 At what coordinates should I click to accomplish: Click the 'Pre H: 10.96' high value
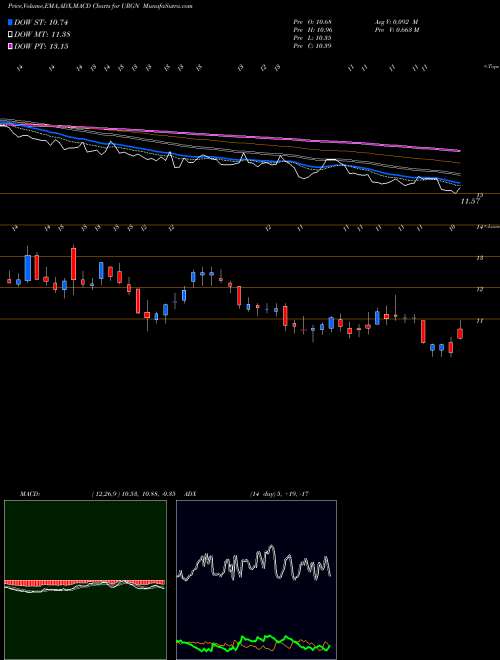[313, 30]
